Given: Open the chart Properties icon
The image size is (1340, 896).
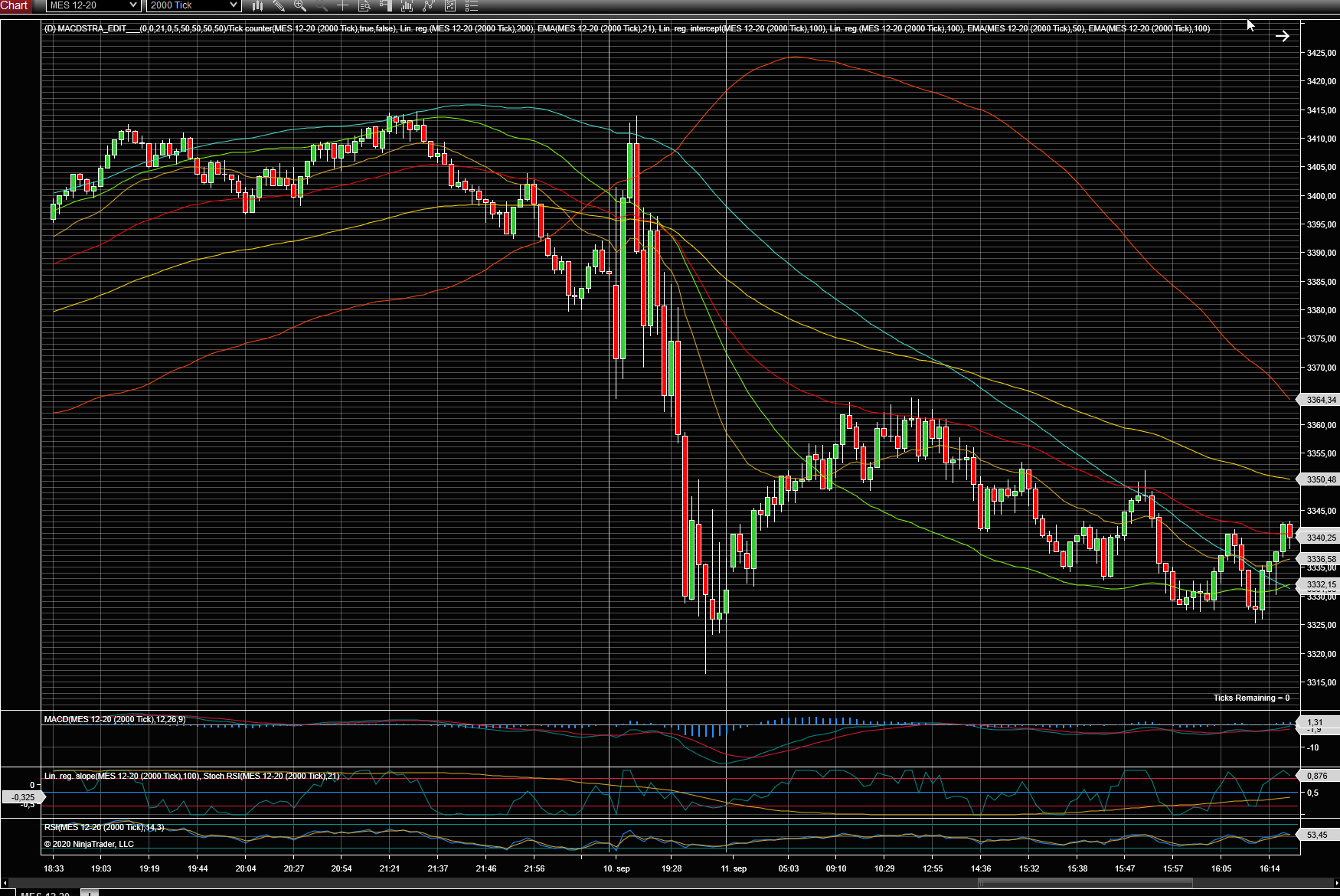Looking at the screenshot, I should click(x=450, y=6).
